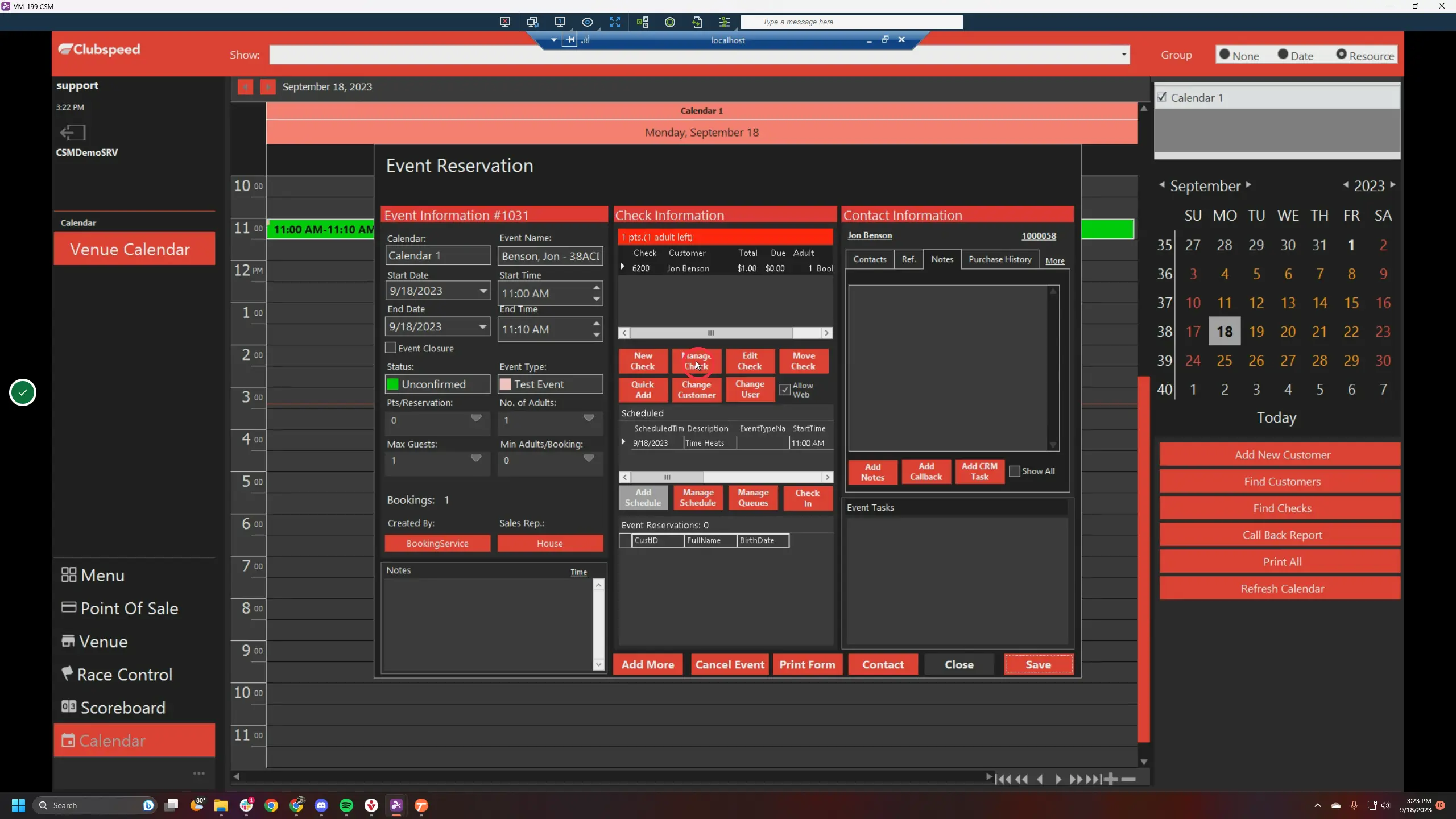Screen dimensions: 1456x819
Task: Select the None group radio button
Action: (x=1225, y=55)
